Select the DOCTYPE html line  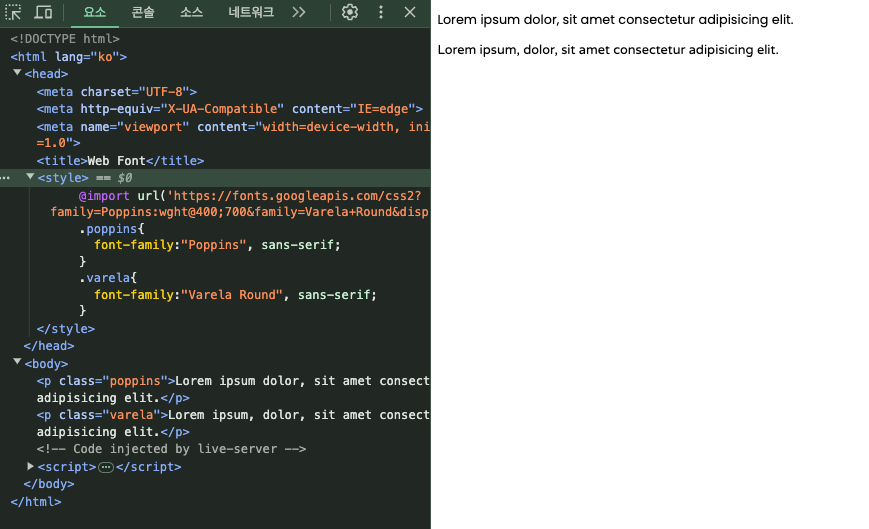65,39
